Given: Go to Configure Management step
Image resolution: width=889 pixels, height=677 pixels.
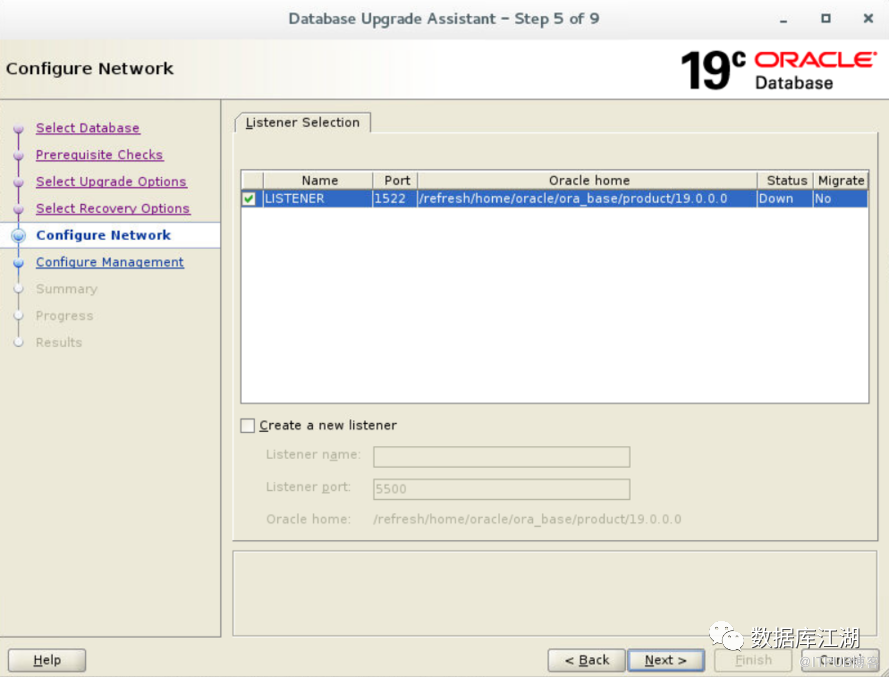Looking at the screenshot, I should pyautogui.click(x=110, y=262).
